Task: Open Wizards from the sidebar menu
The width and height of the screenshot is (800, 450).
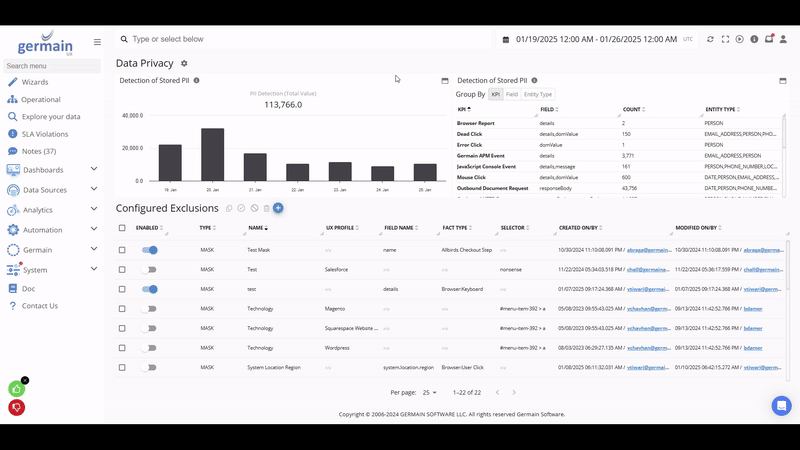Action: click(x=35, y=82)
